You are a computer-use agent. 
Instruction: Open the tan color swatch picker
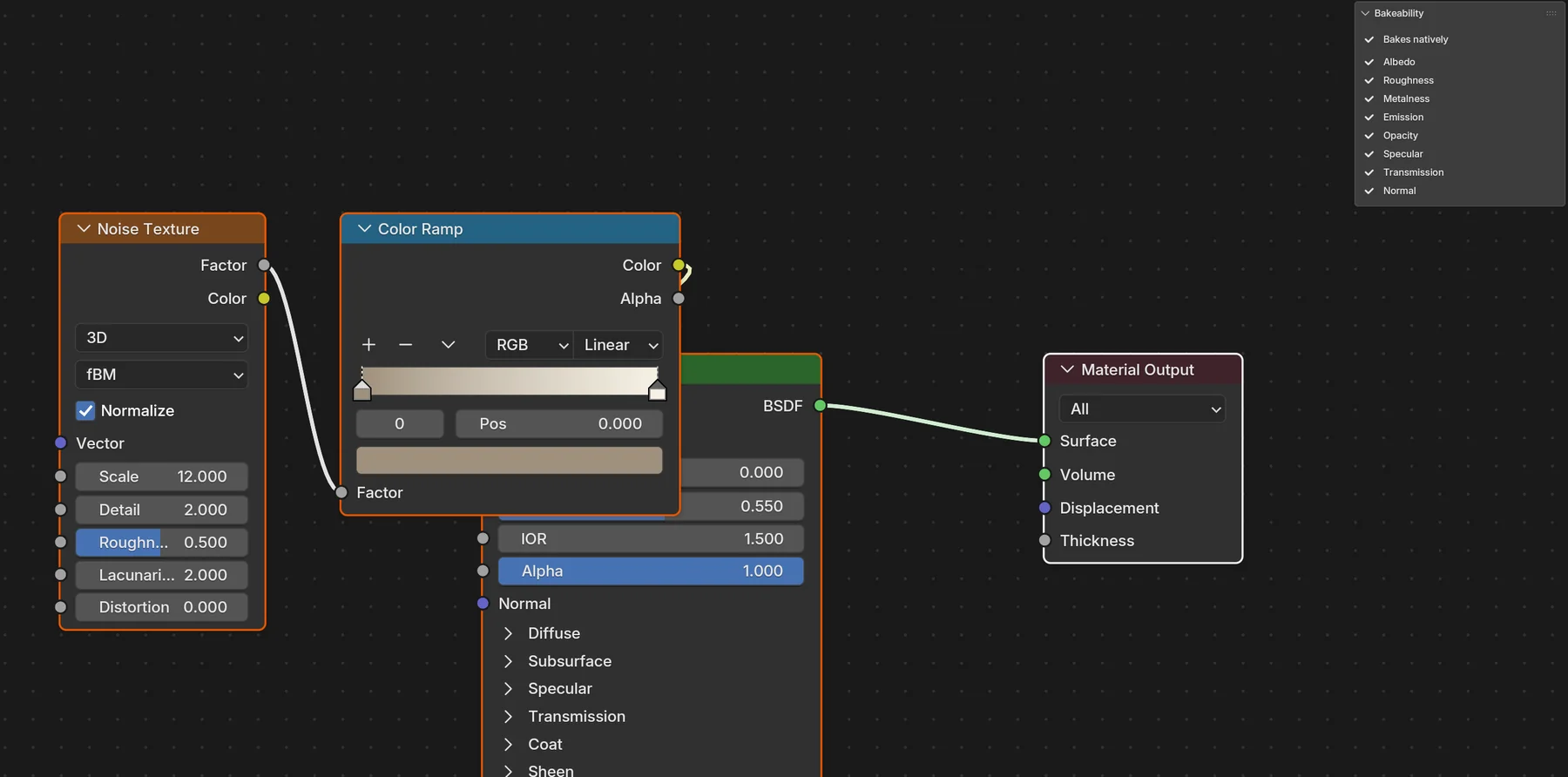[x=510, y=460]
